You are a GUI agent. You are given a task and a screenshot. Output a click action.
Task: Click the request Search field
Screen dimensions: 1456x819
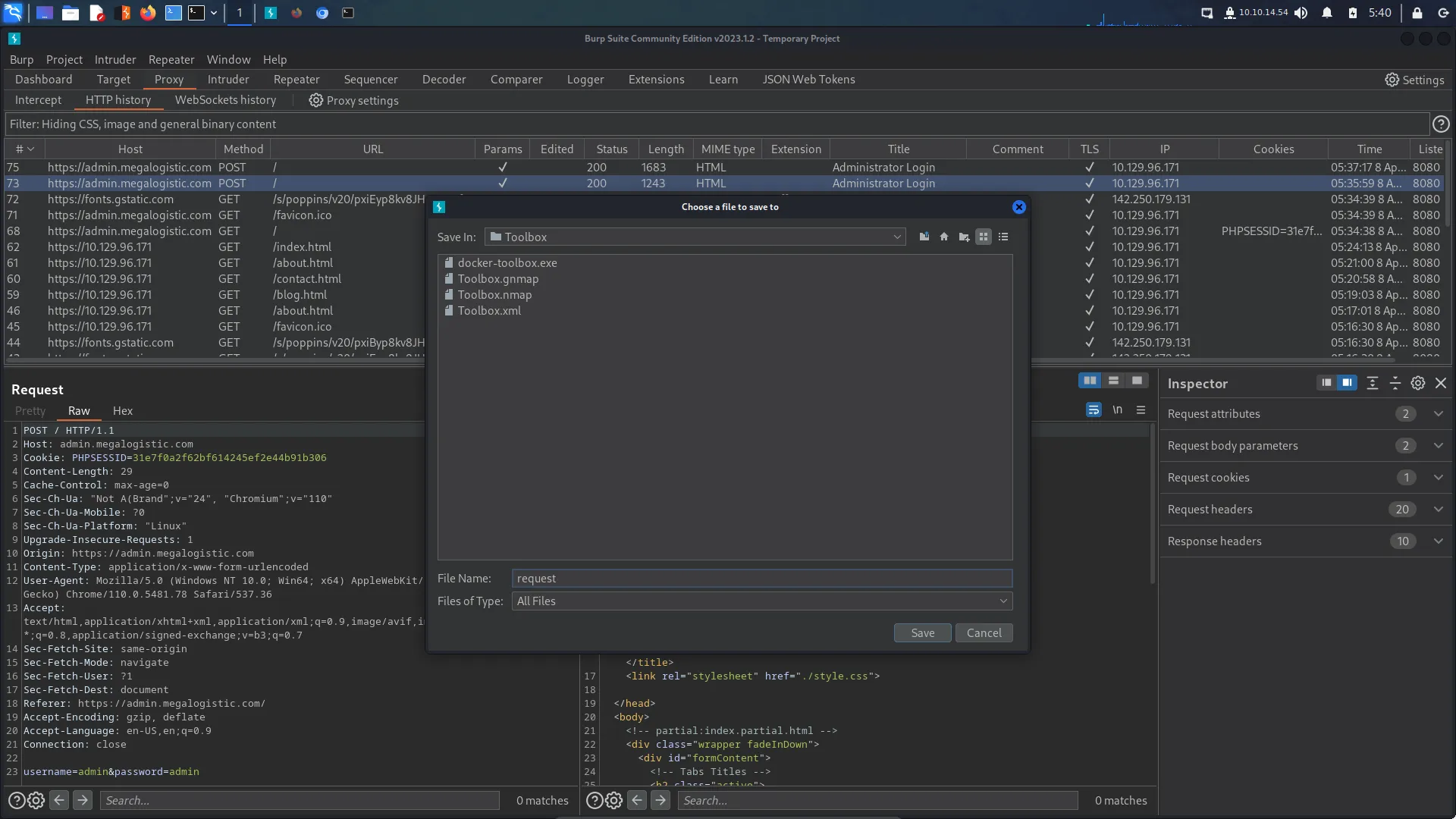click(300, 800)
